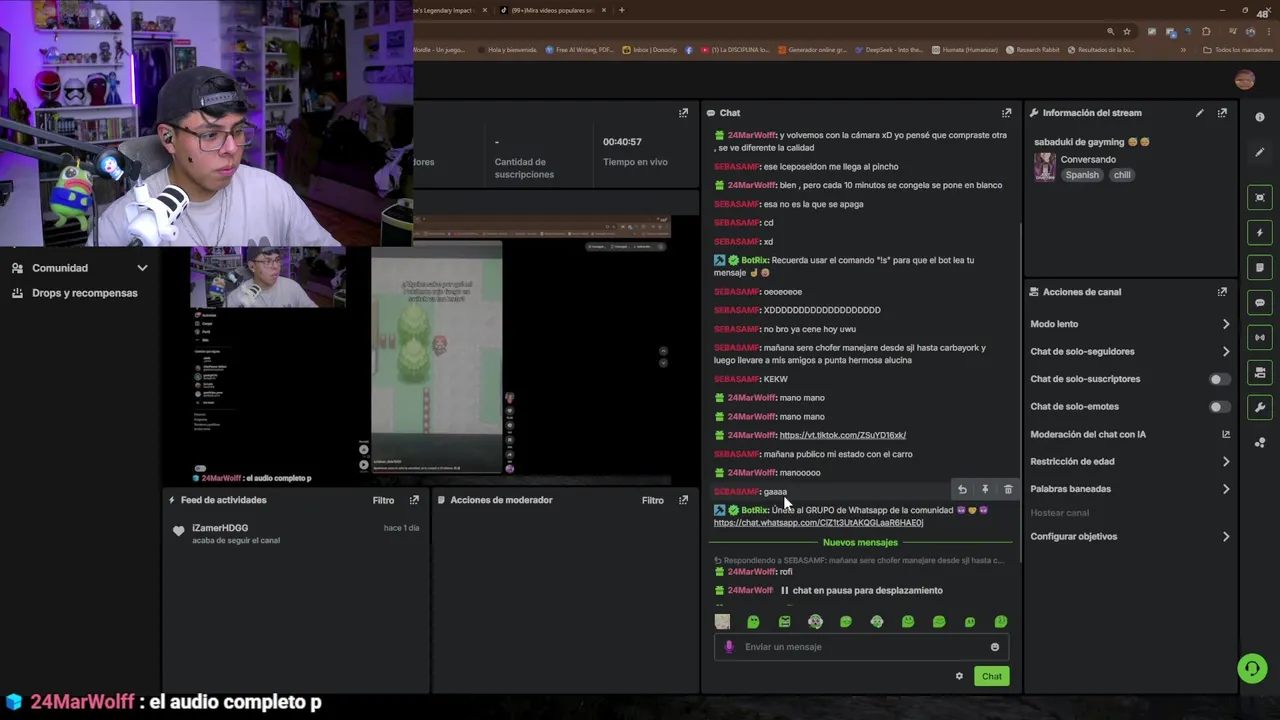
Task: Pin the gaaaa chat message
Action: point(985,490)
